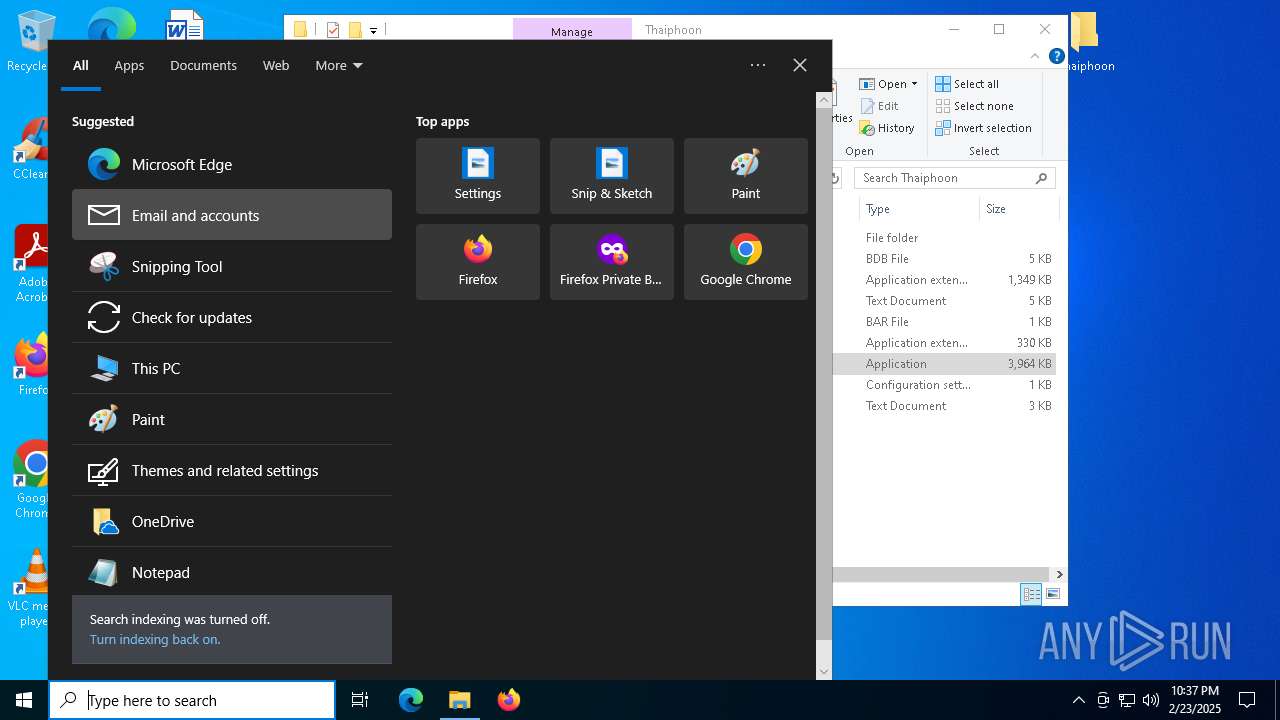Expand the More filter dropdown
Screen dimensions: 1280x720
coord(339,65)
